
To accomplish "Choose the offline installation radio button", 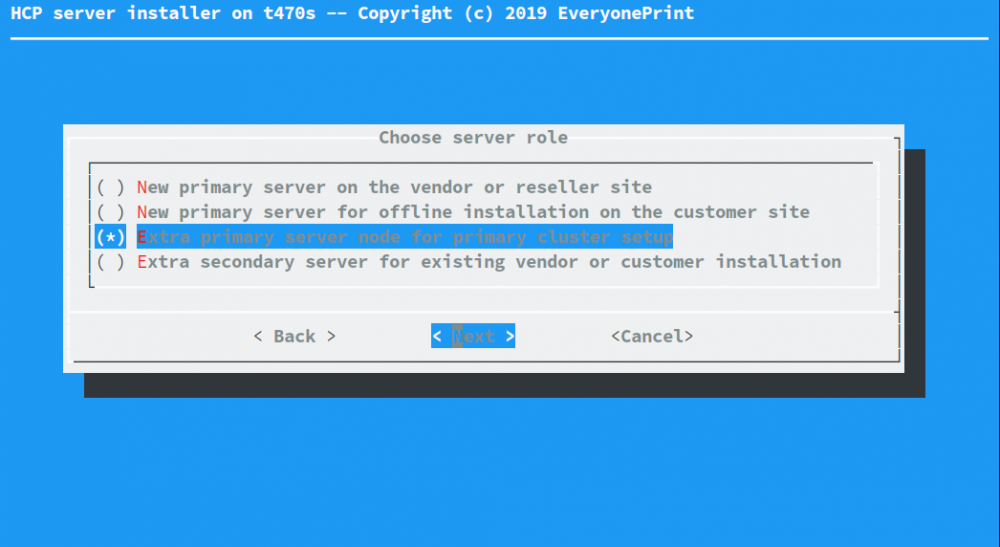I will [x=110, y=212].
